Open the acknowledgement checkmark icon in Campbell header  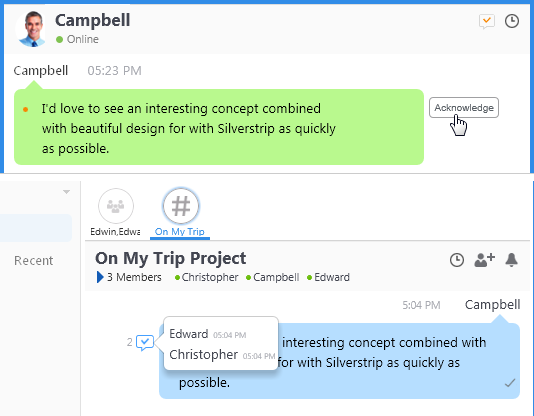(487, 21)
